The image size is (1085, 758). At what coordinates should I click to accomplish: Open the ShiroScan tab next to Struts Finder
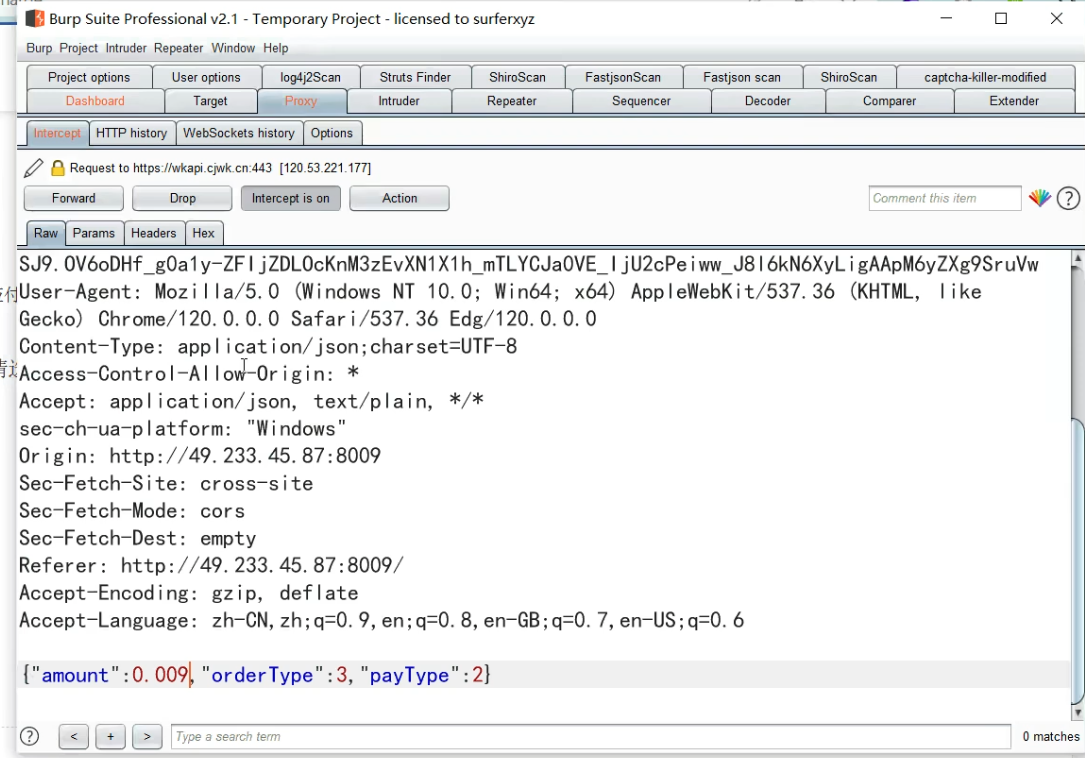coord(518,77)
